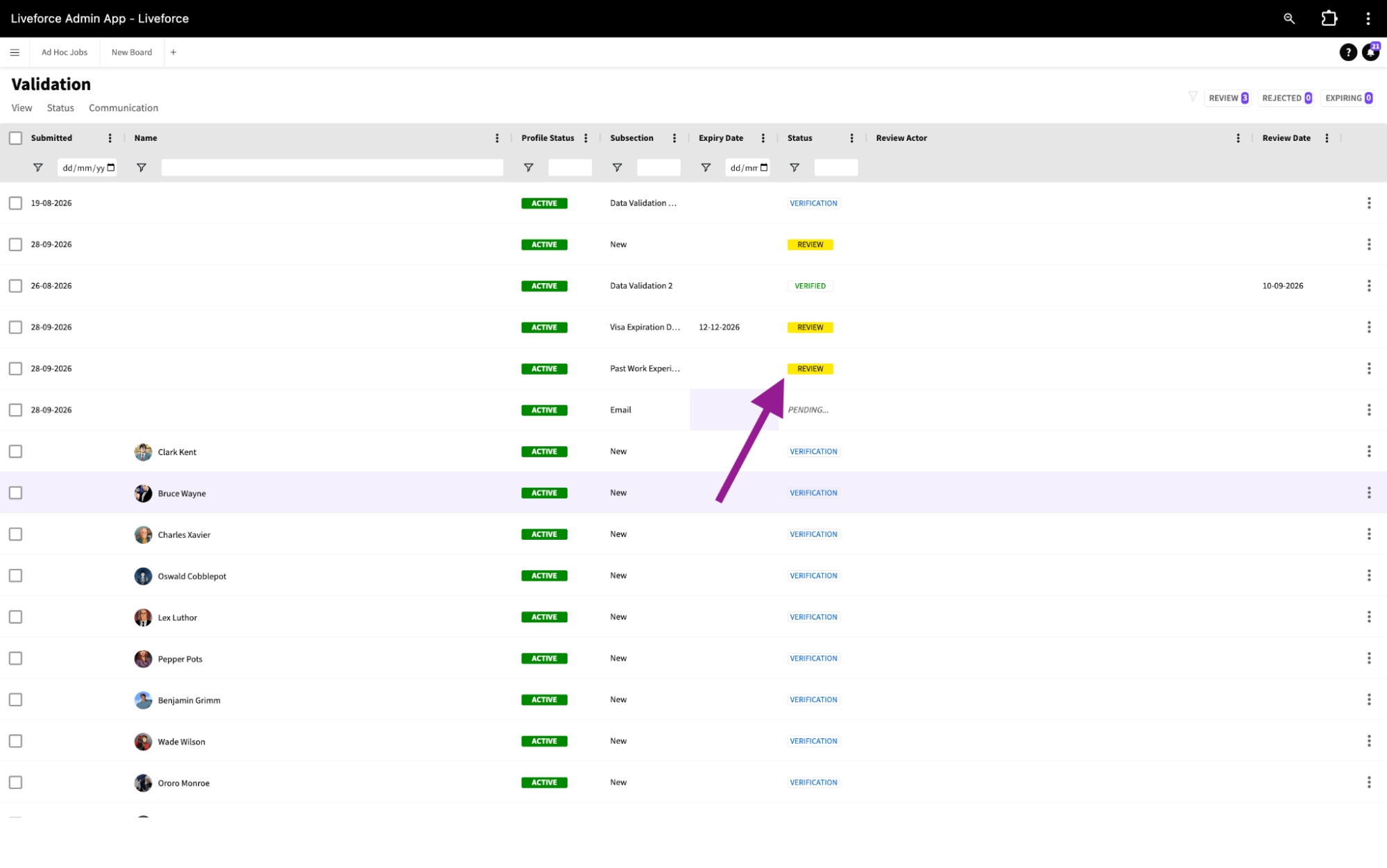Open the Communication menu
The height and width of the screenshot is (868, 1387).
tap(124, 108)
